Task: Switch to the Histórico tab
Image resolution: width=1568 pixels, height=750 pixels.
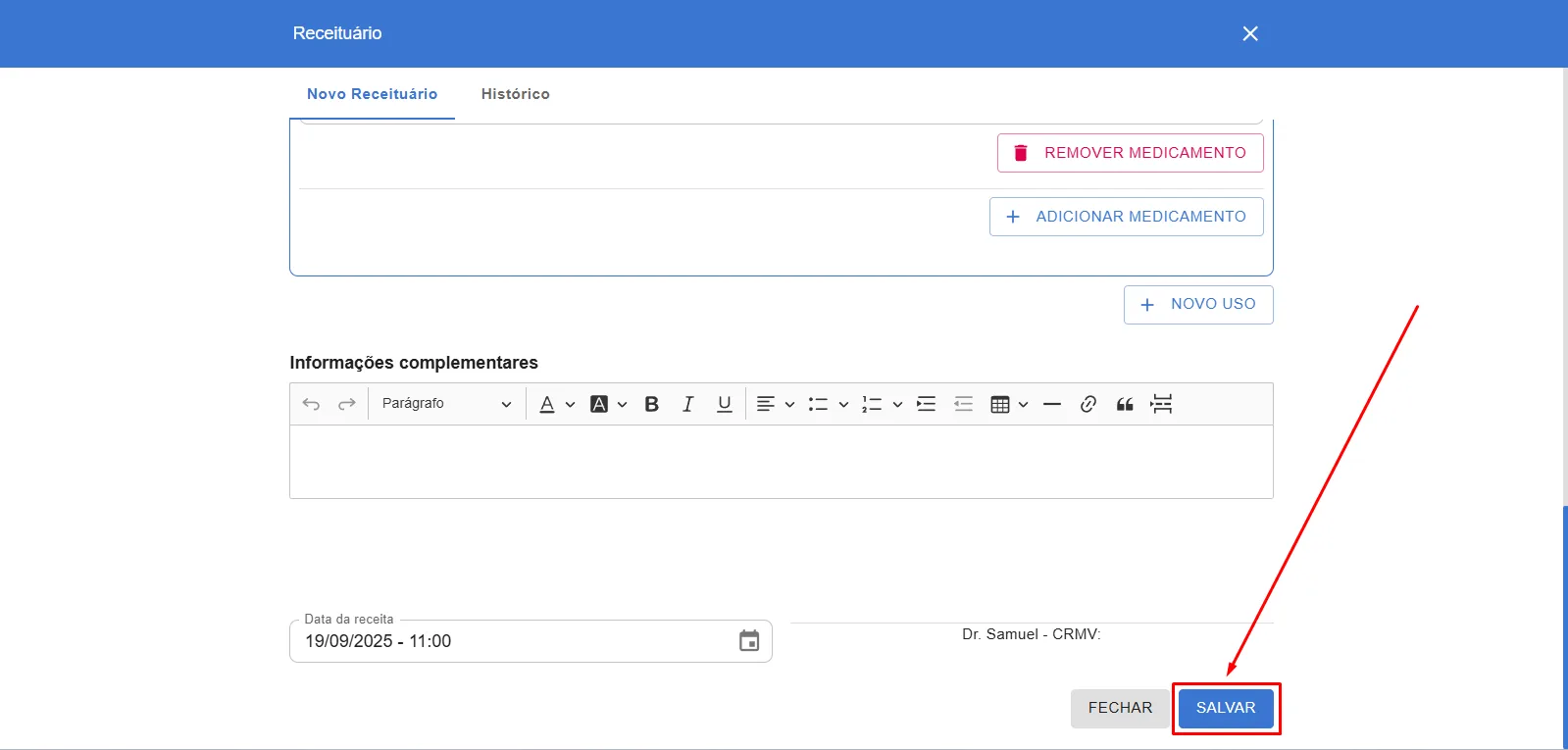Action: point(515,94)
